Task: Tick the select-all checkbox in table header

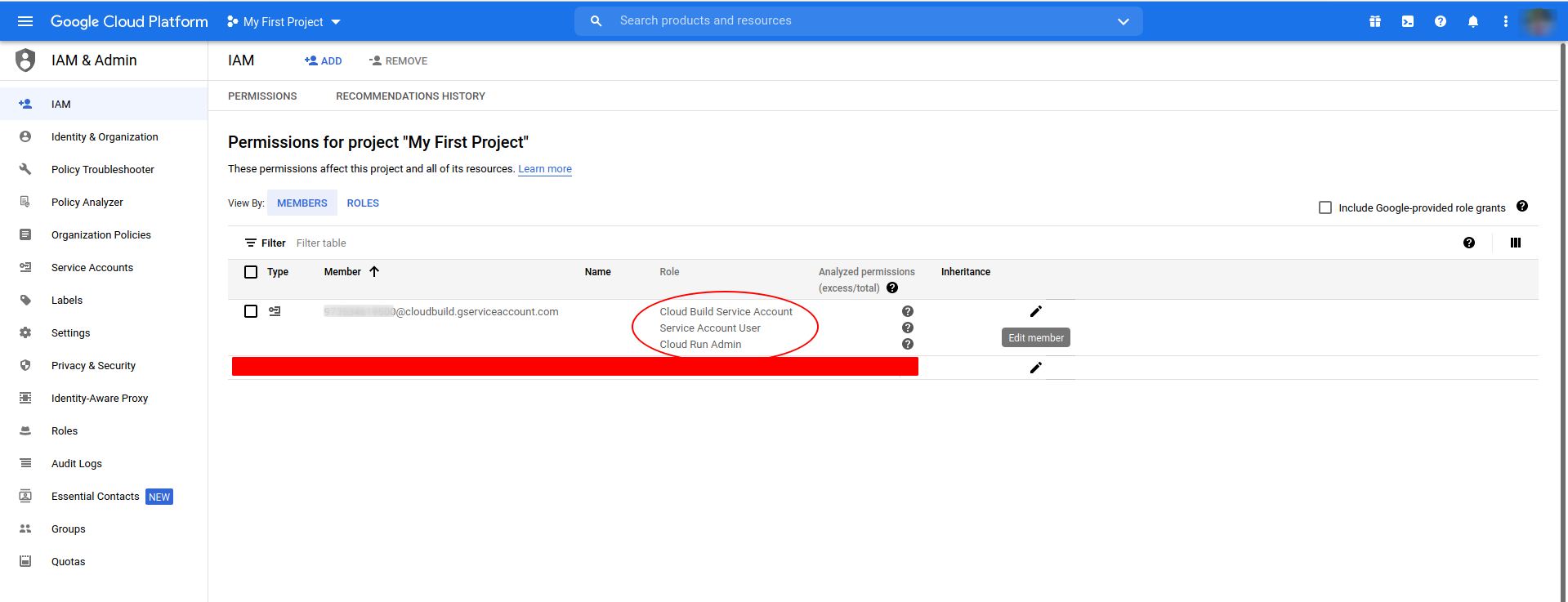Action: point(251,272)
